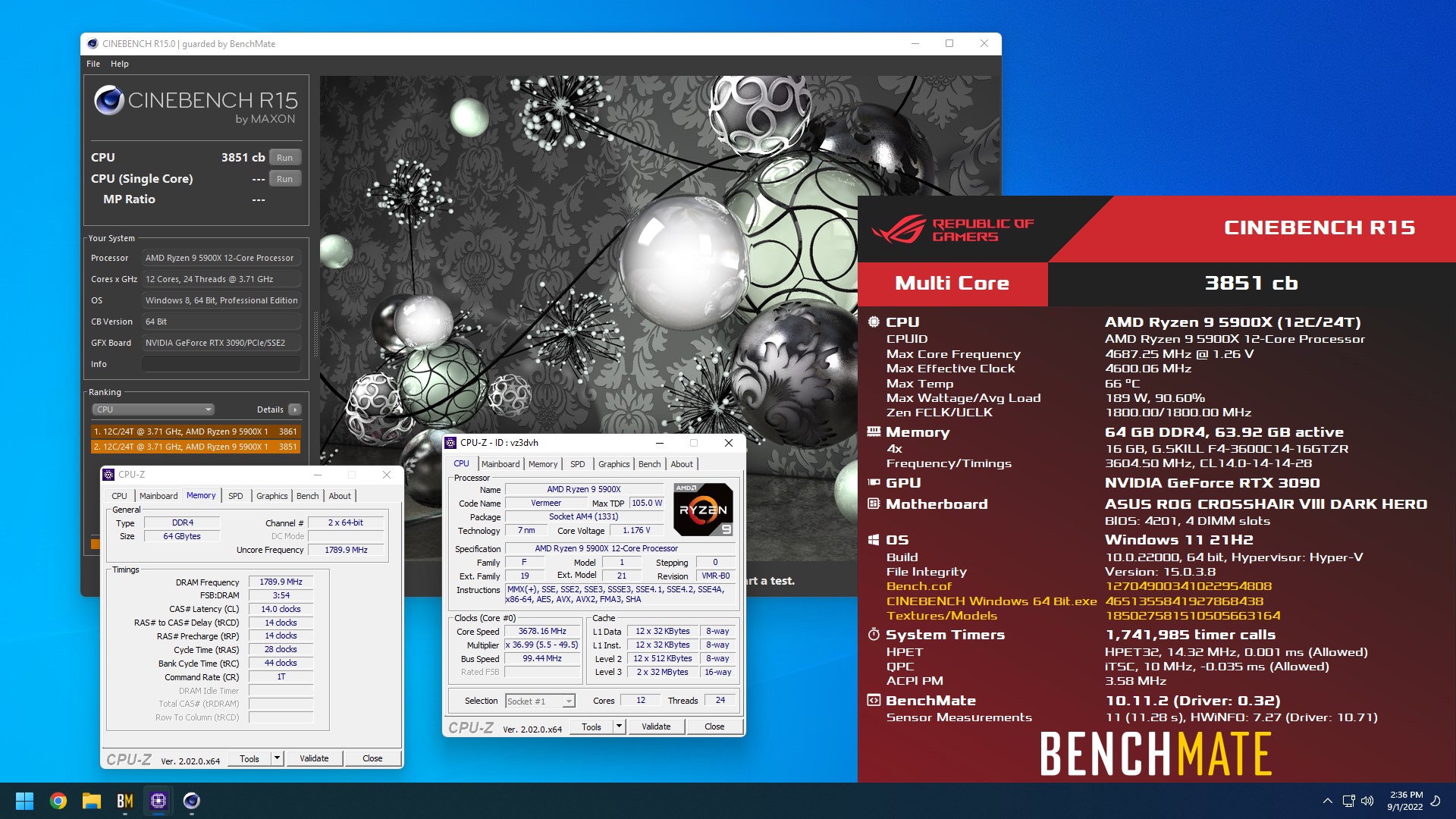The width and height of the screenshot is (1456, 819).
Task: Run the multi-core CPU test
Action: coord(284,158)
